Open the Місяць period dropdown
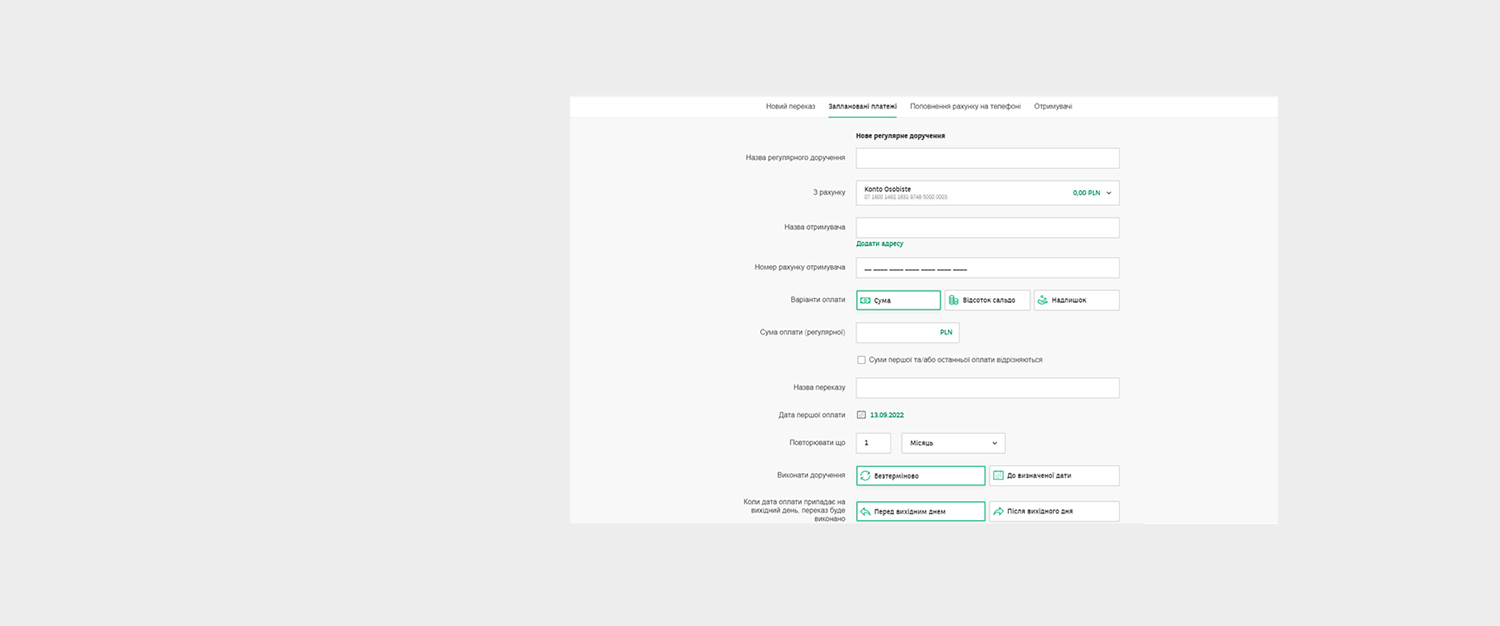The height and width of the screenshot is (626, 1500). tap(952, 443)
